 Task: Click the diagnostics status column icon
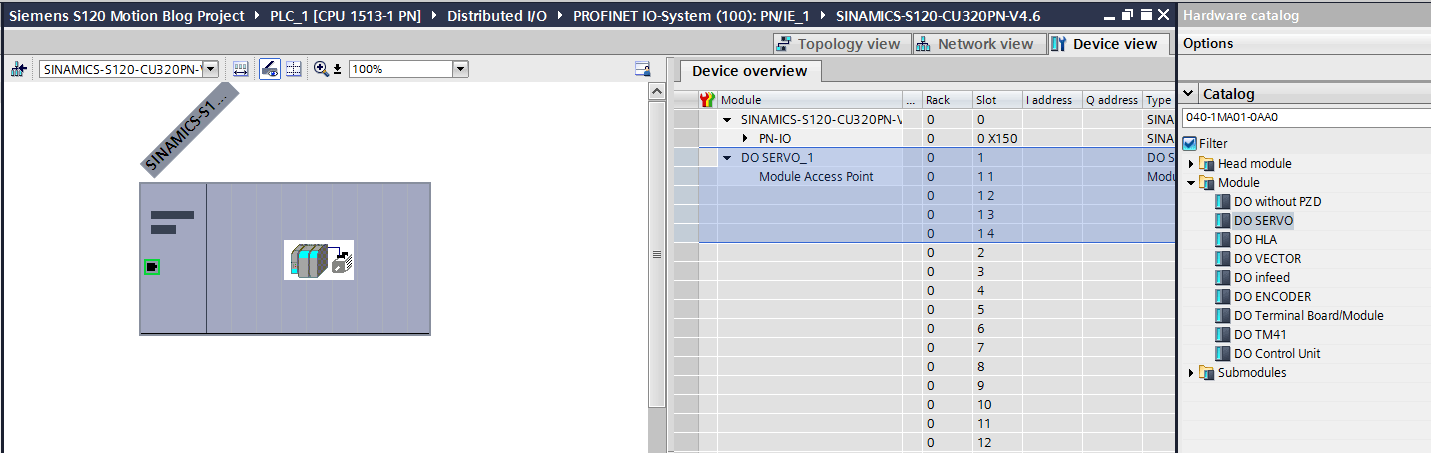point(708,100)
